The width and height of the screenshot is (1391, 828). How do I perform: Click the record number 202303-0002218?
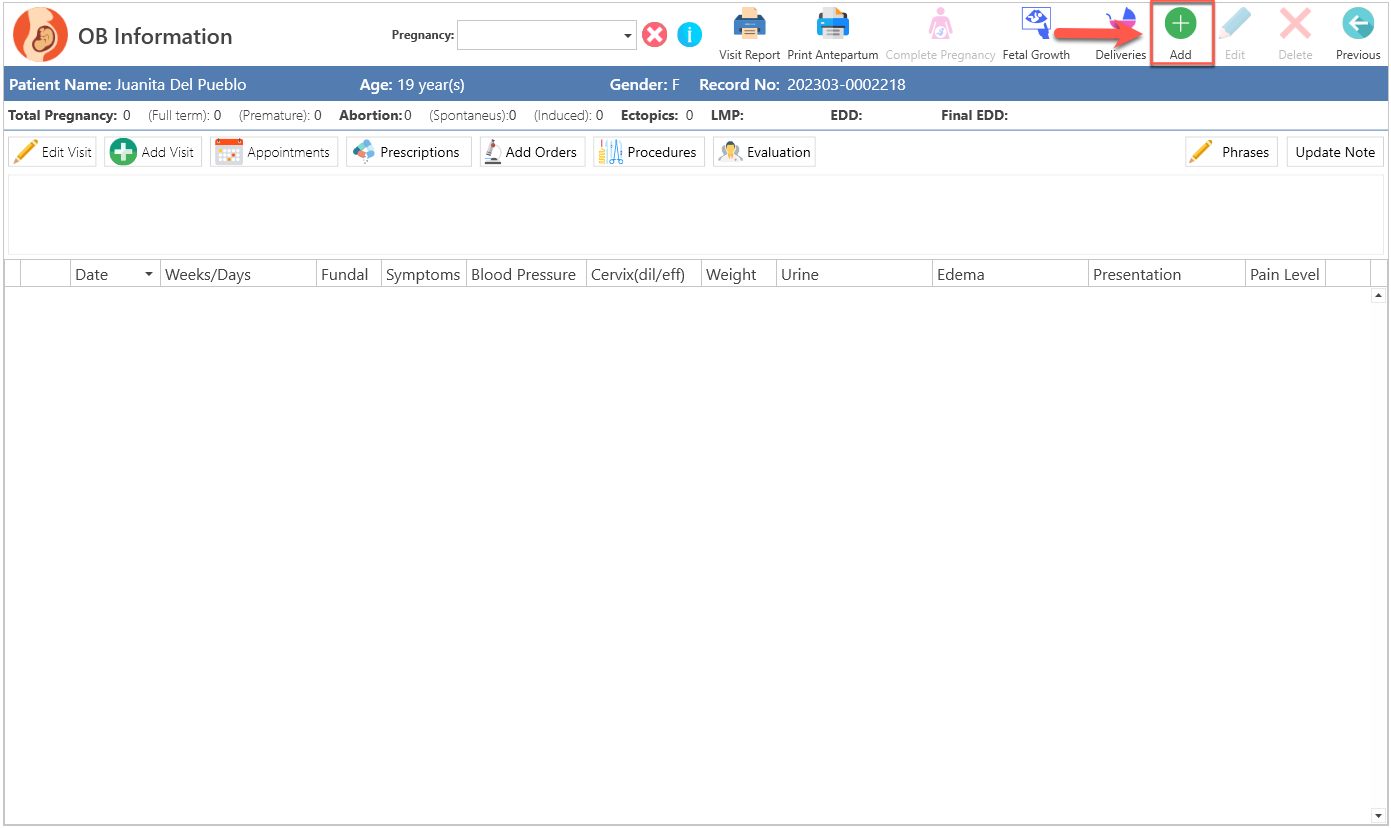[846, 85]
